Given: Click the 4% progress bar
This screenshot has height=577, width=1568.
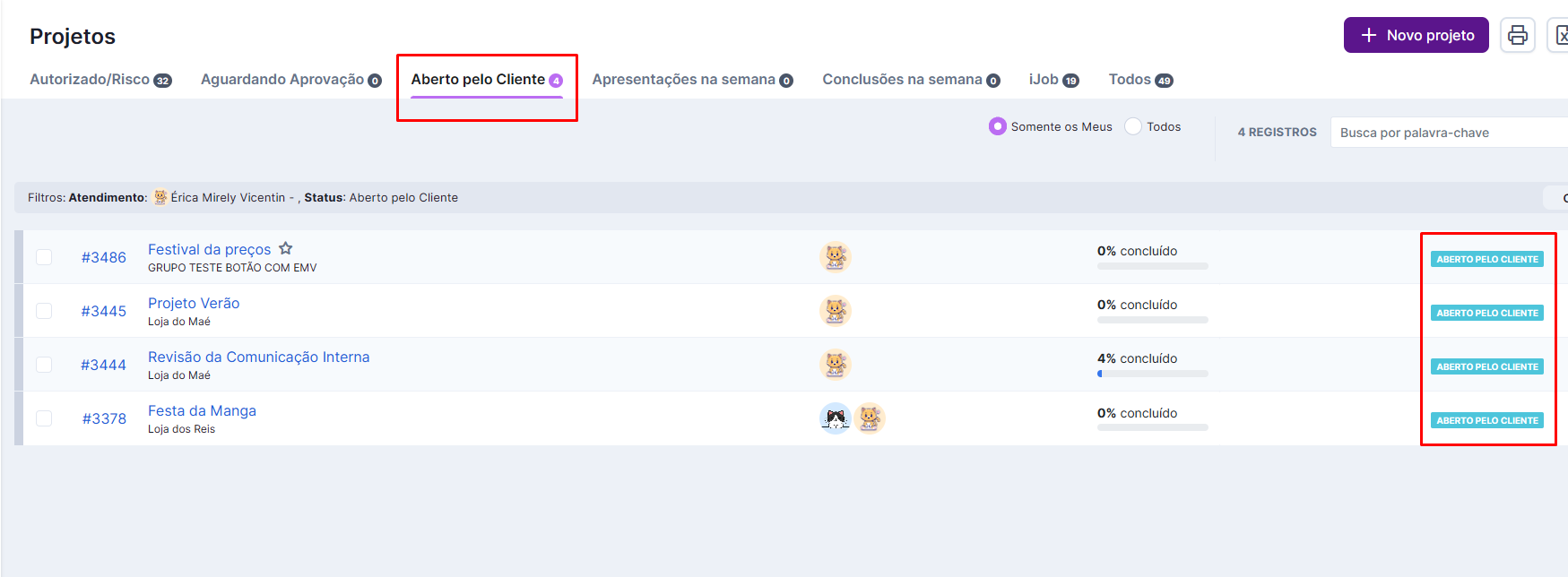Looking at the screenshot, I should (x=1152, y=374).
